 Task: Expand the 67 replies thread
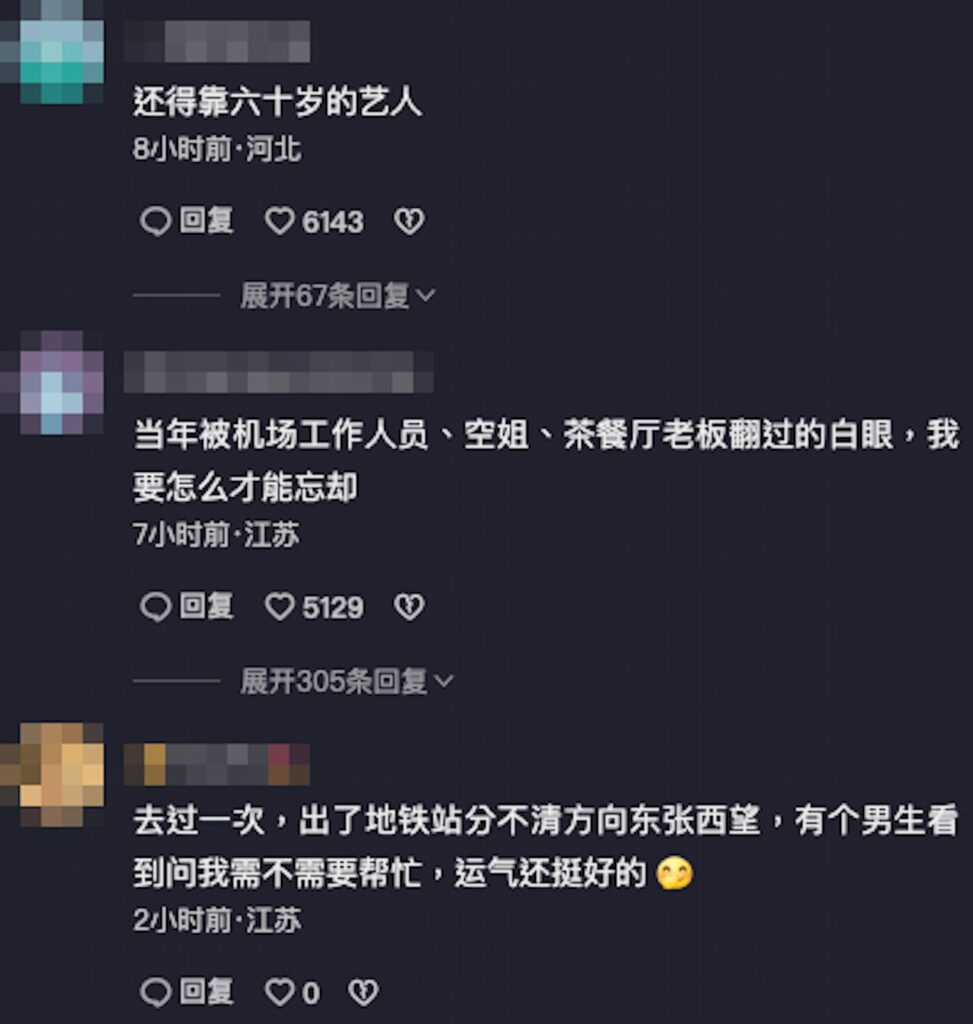point(337,296)
